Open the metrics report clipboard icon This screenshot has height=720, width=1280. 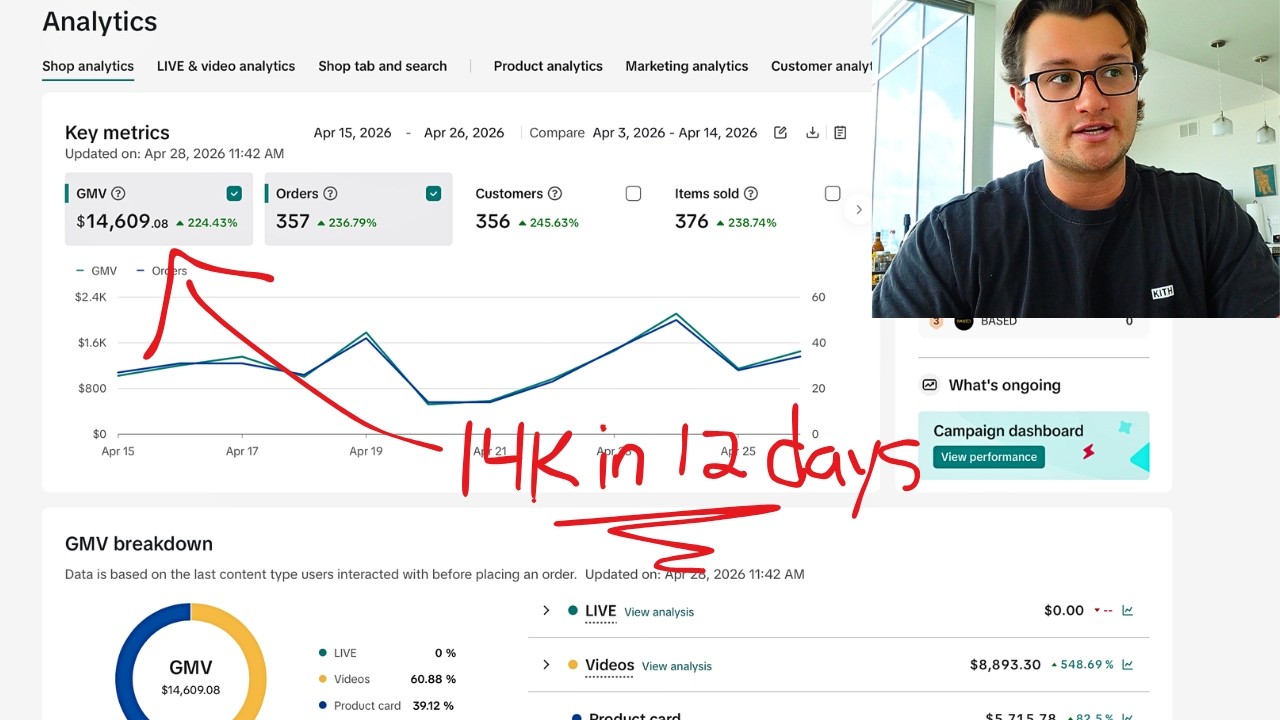pyautogui.click(x=840, y=133)
